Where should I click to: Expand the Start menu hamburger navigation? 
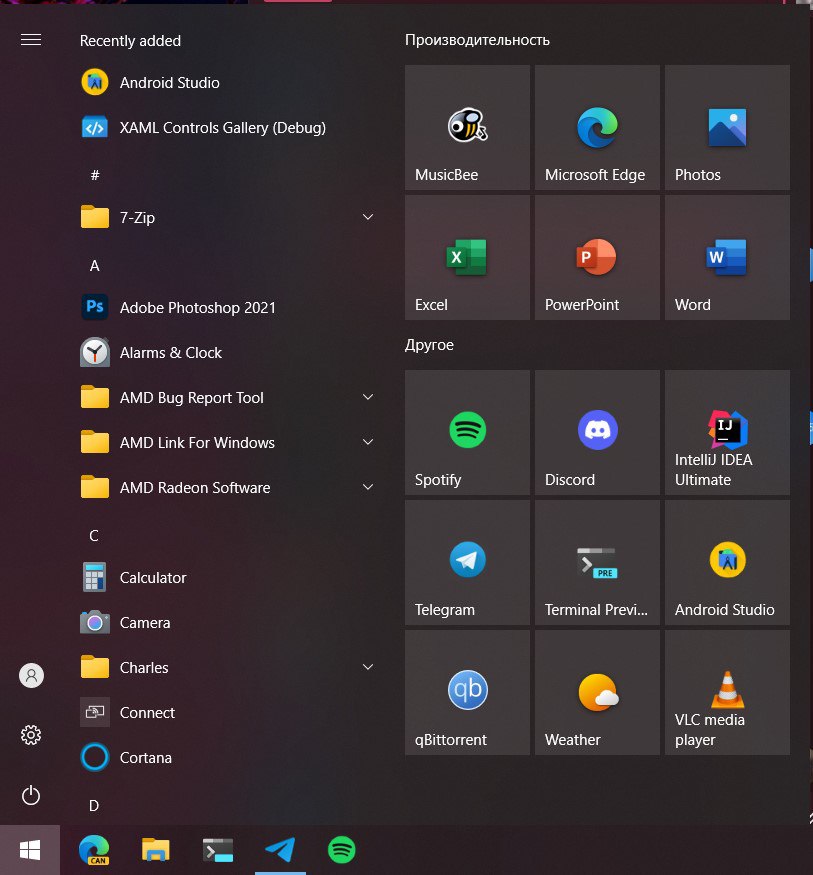(31, 40)
